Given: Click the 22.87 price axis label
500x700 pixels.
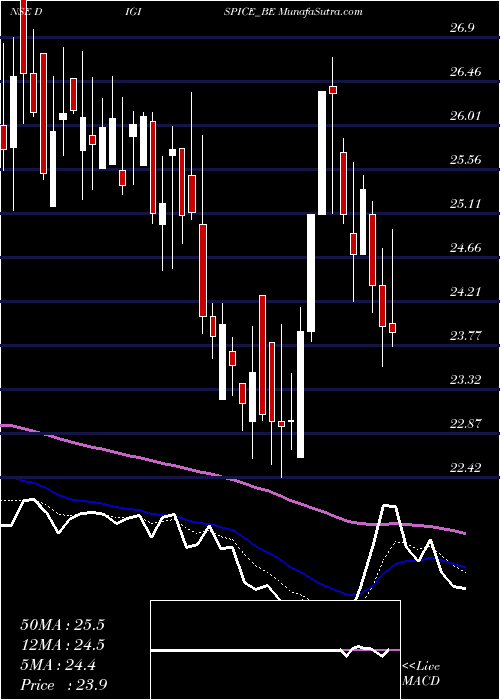Looking at the screenshot, I should 466,424.
